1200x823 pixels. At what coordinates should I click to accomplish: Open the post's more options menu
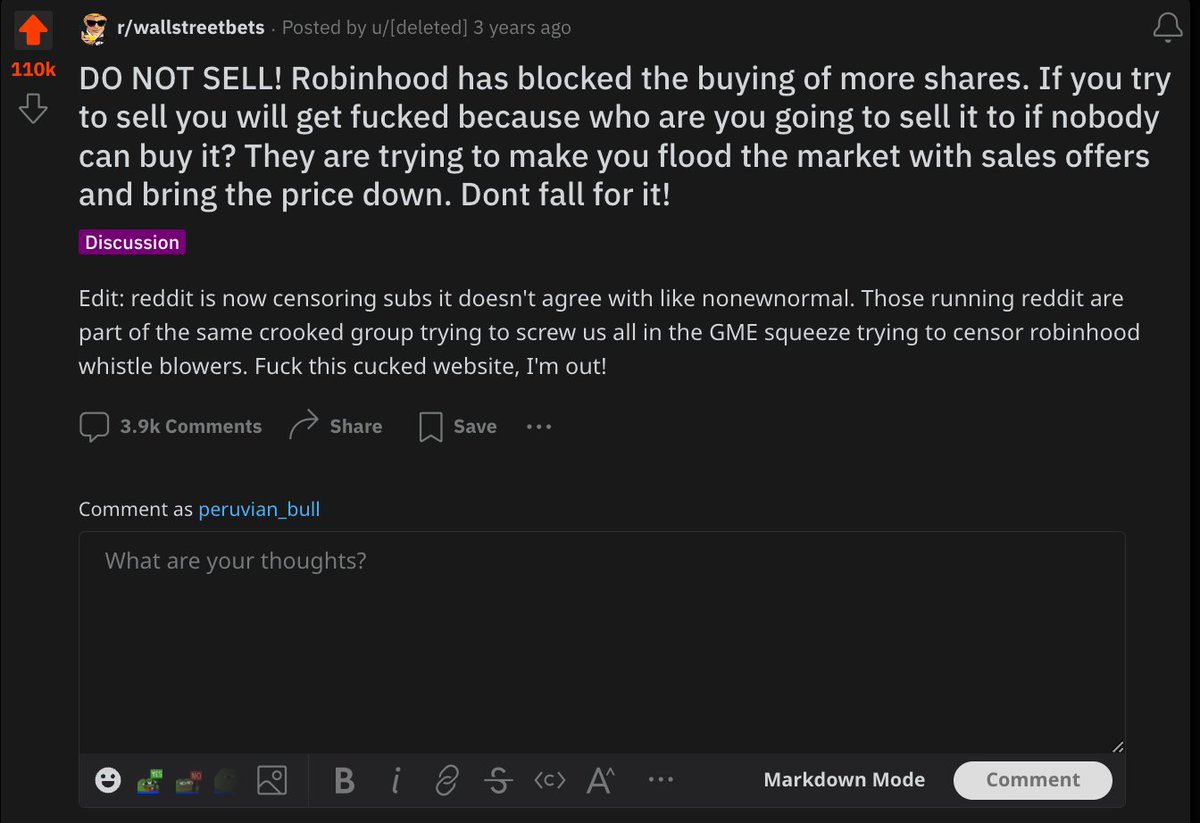tap(539, 427)
